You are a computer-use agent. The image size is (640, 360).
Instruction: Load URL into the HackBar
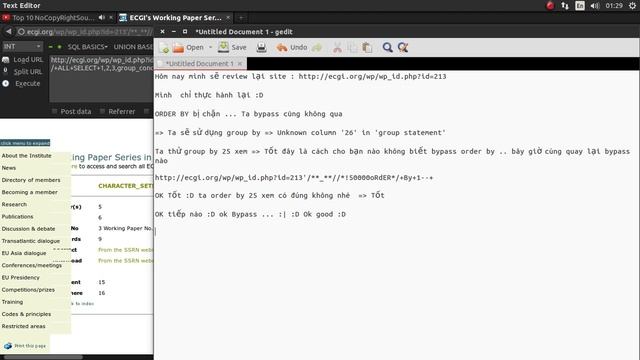[23, 60]
